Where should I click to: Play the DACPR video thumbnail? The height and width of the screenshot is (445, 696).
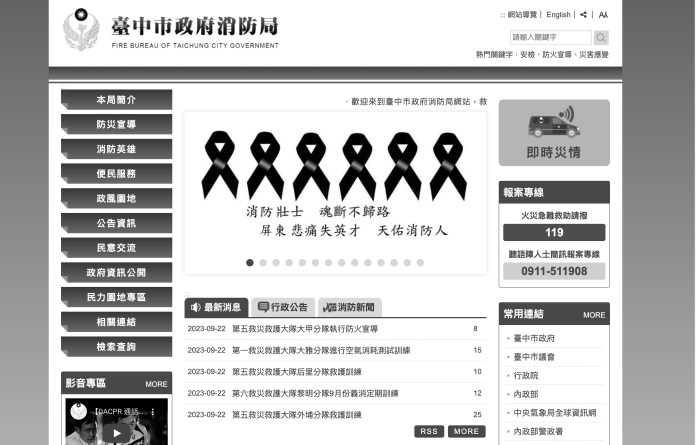click(117, 433)
